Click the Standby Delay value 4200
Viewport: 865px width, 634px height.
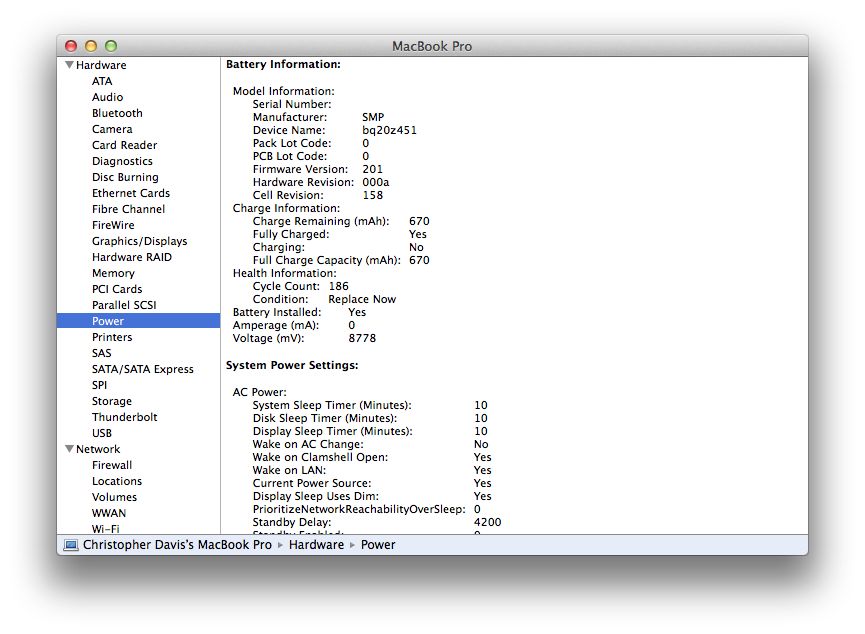[x=488, y=522]
